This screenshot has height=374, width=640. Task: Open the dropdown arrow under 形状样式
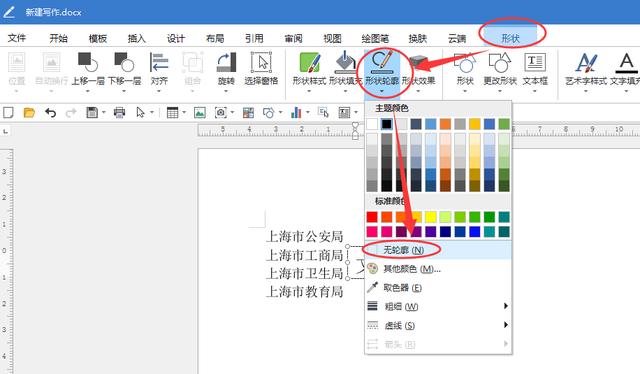click(309, 91)
